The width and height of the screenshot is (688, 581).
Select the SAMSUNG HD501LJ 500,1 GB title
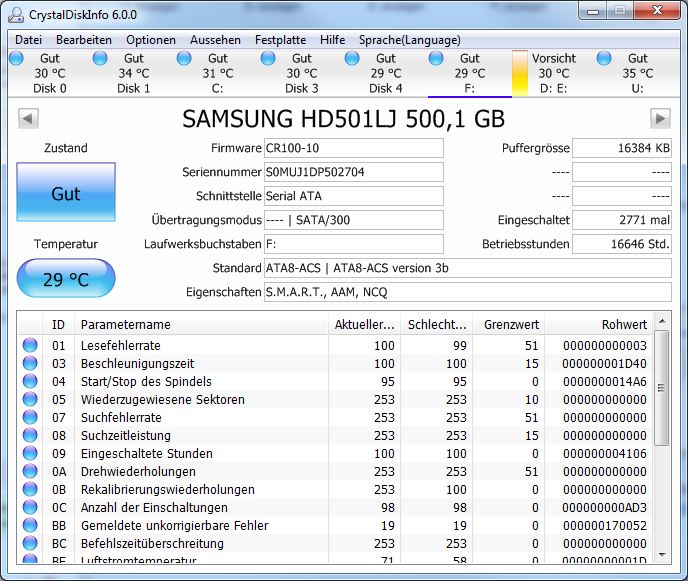344,119
